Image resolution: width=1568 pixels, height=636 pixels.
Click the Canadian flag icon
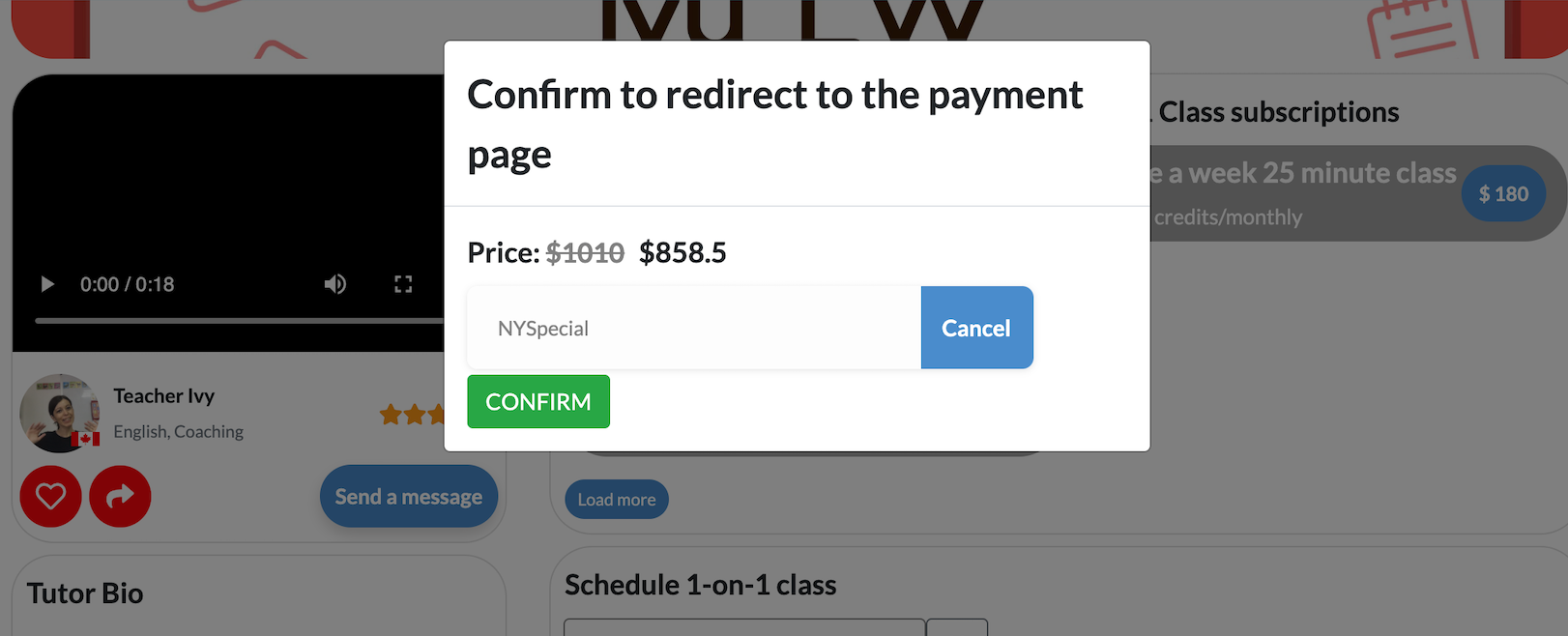coord(86,439)
